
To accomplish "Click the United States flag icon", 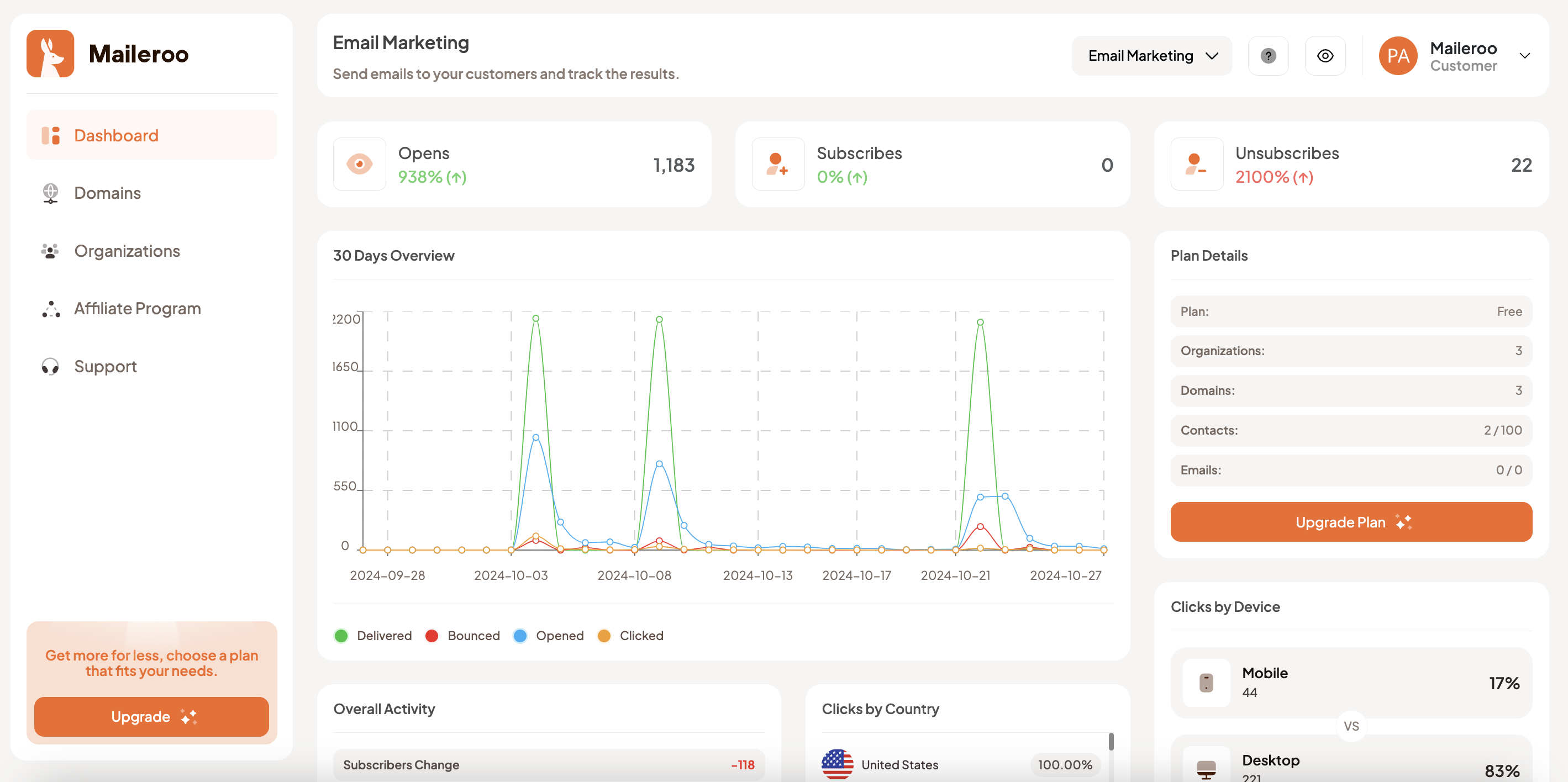I will click(837, 764).
